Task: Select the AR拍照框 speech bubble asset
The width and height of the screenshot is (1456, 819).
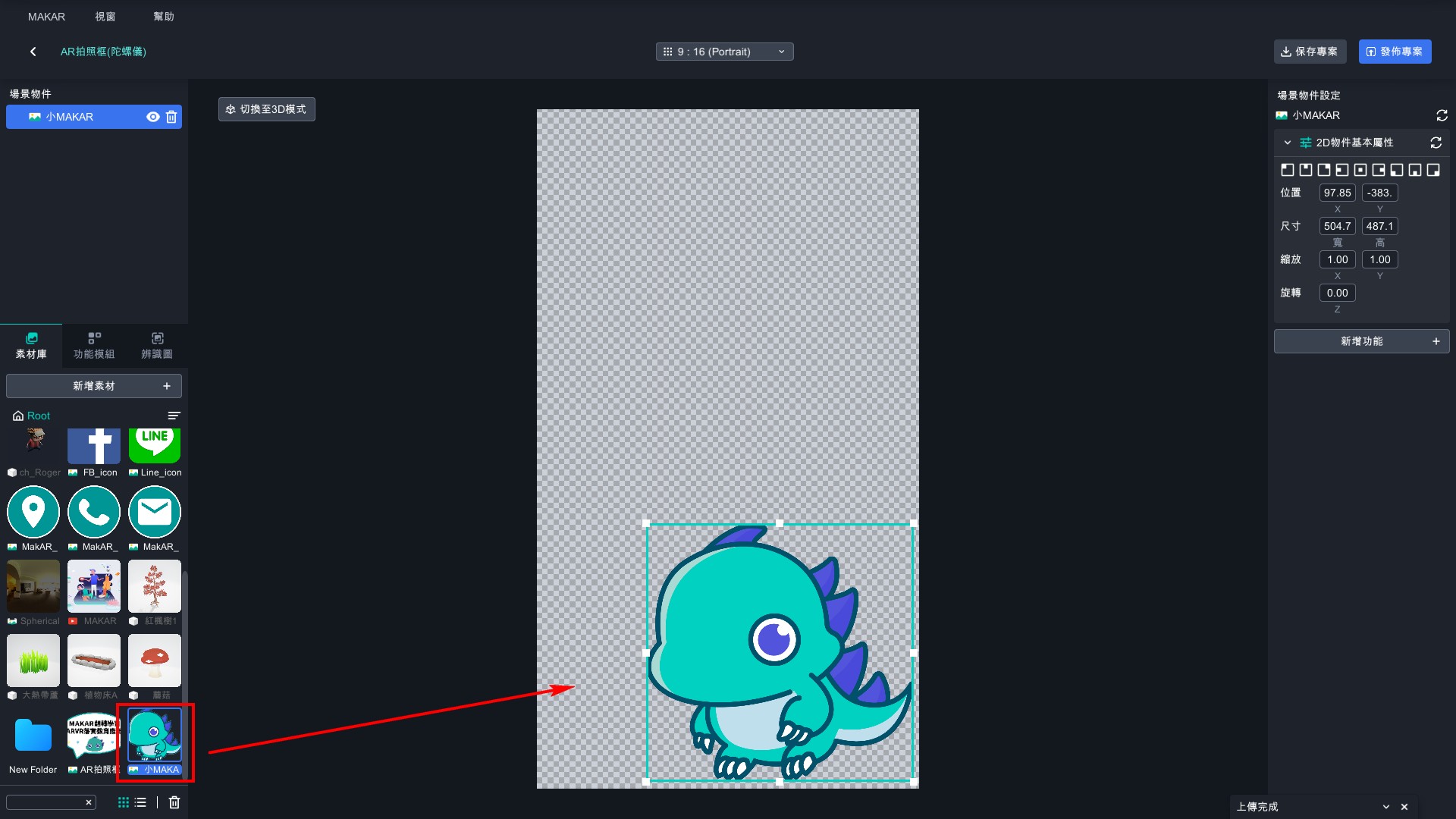Action: tap(94, 735)
